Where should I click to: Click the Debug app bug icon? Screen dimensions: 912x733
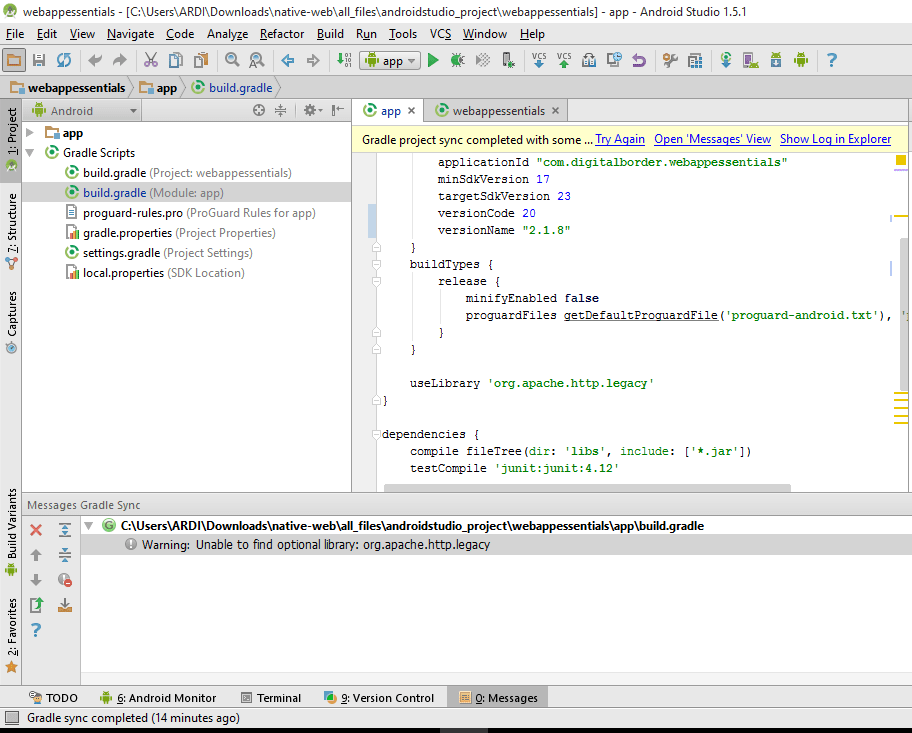point(458,60)
